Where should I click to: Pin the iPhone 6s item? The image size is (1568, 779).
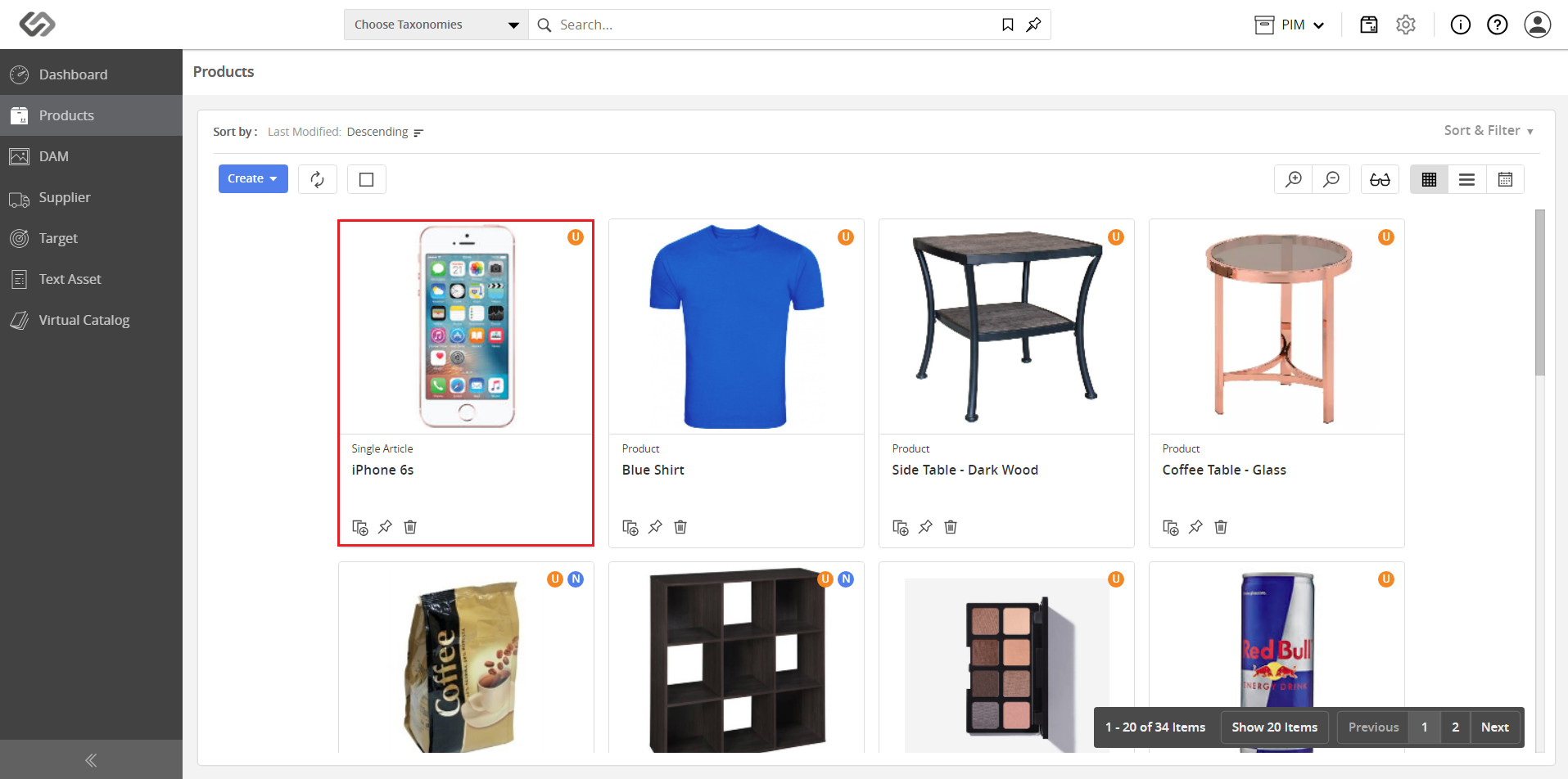(x=385, y=527)
